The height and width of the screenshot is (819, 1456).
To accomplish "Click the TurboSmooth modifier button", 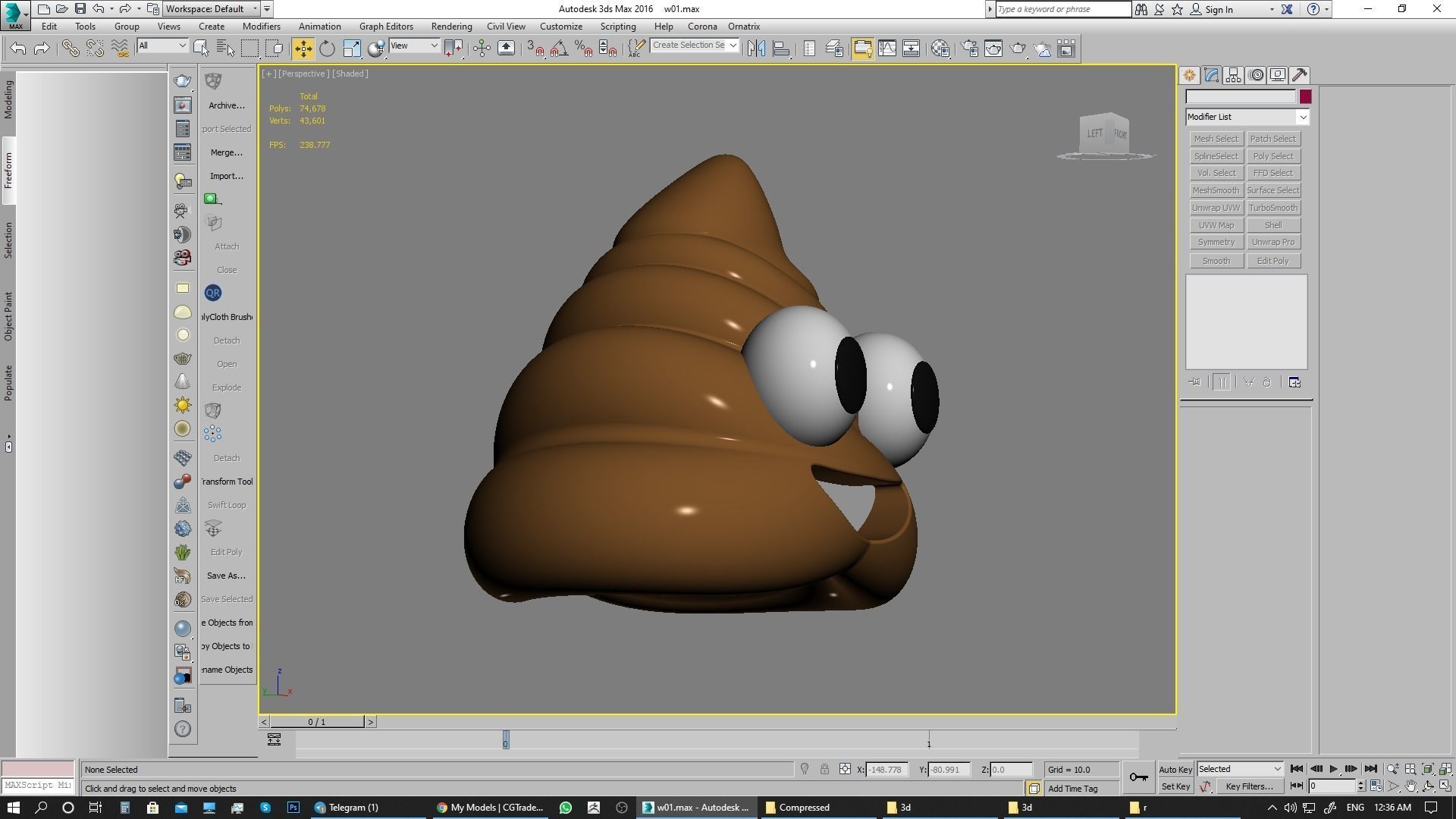I will [1273, 208].
